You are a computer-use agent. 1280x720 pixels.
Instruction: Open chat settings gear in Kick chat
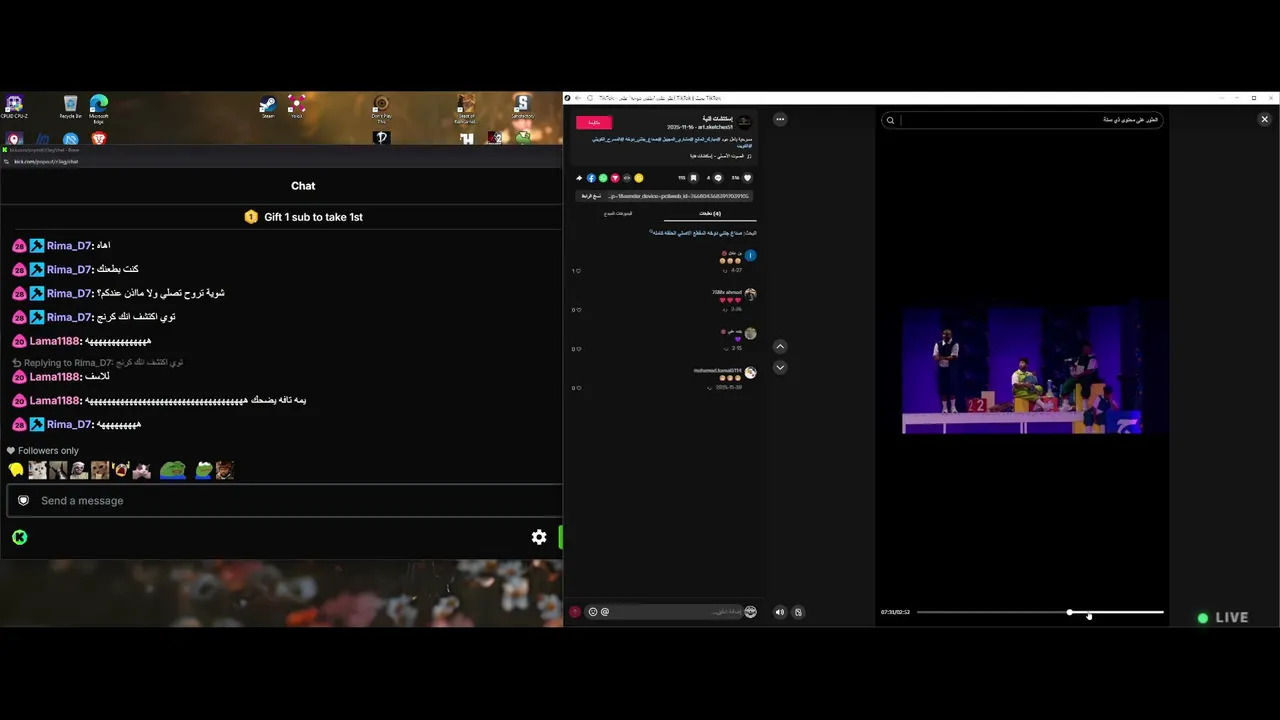pyautogui.click(x=539, y=537)
